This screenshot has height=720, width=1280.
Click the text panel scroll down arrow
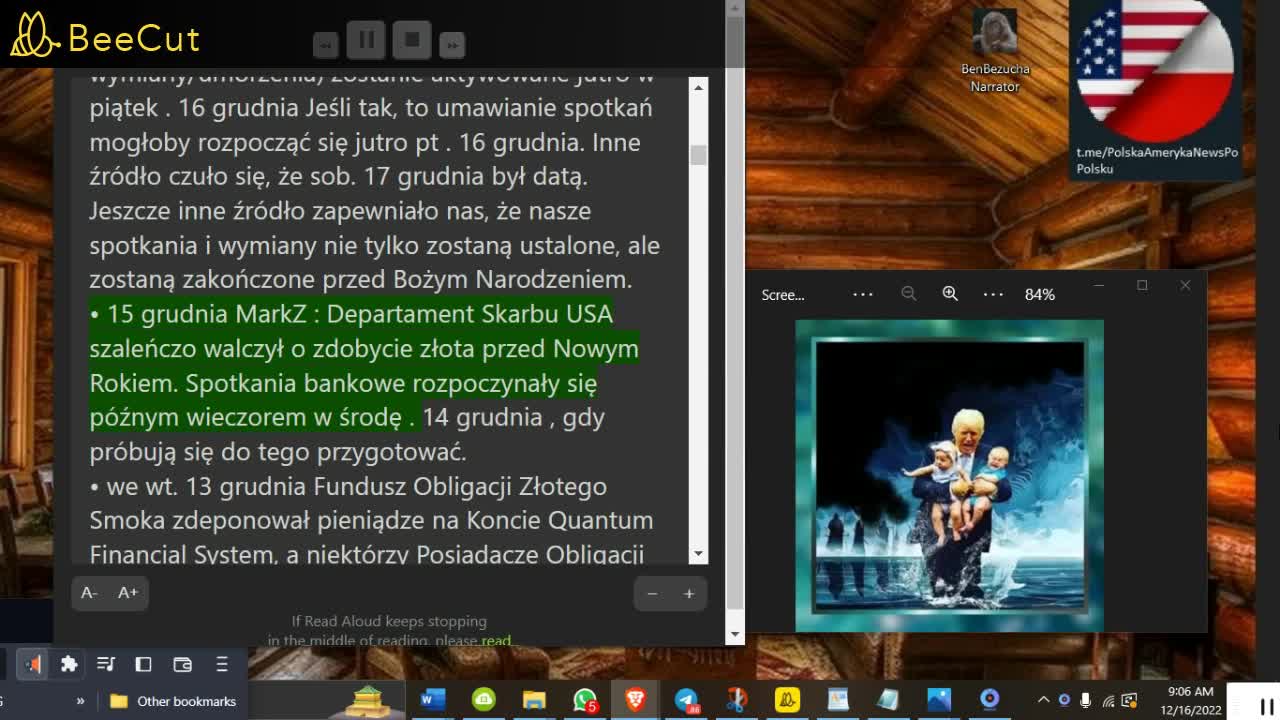click(x=698, y=553)
